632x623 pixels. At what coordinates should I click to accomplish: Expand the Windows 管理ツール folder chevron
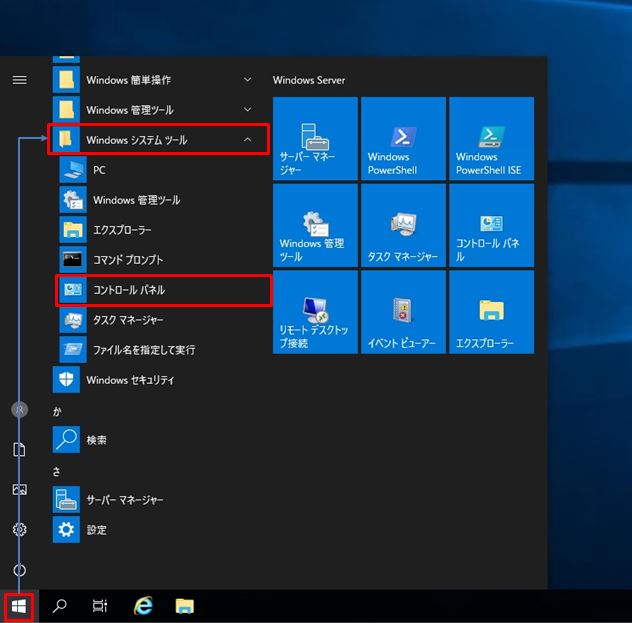pyautogui.click(x=247, y=110)
